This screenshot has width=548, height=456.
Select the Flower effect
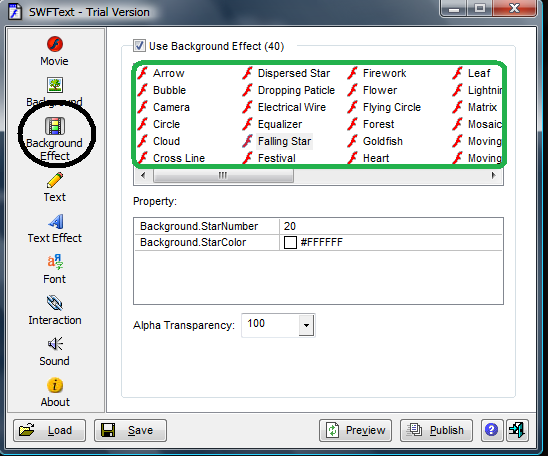pyautogui.click(x=373, y=90)
